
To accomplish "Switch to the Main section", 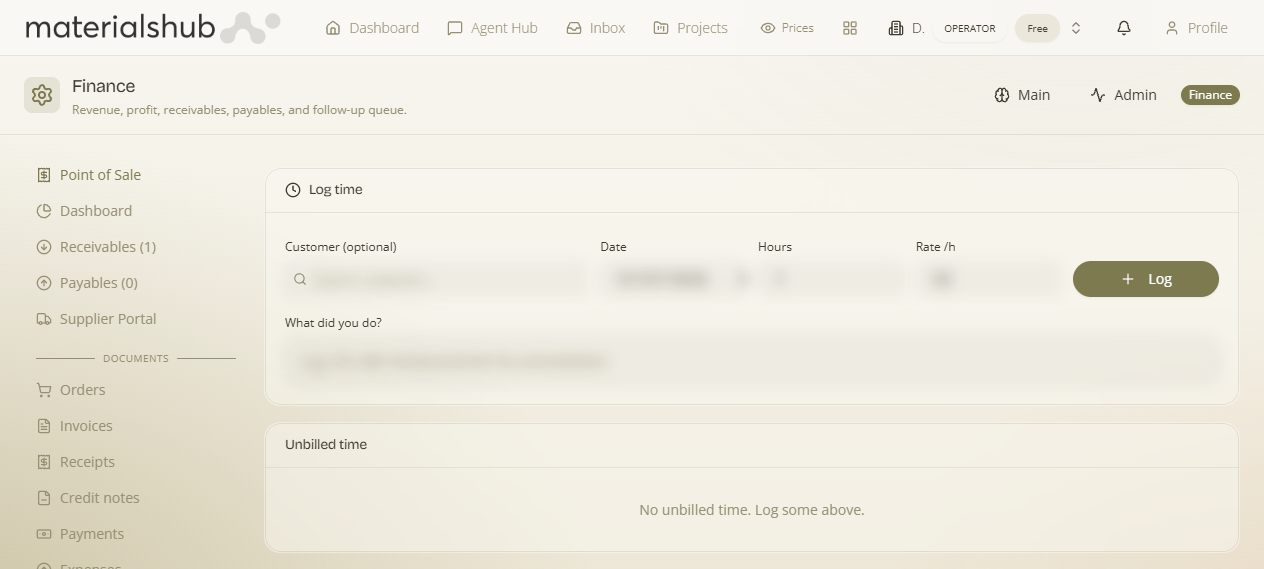I will 1022,95.
